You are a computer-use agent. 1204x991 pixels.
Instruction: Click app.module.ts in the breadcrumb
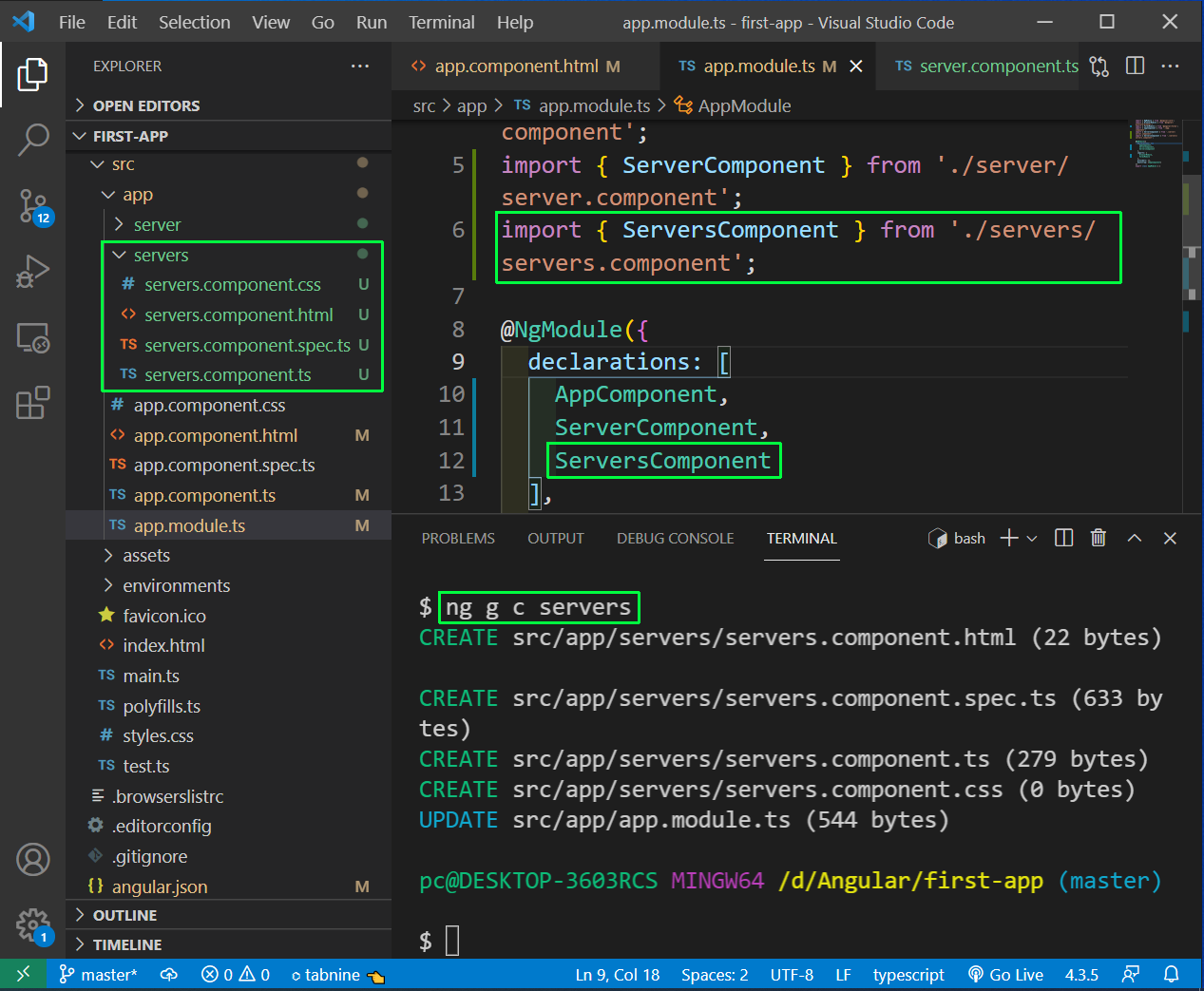point(583,105)
